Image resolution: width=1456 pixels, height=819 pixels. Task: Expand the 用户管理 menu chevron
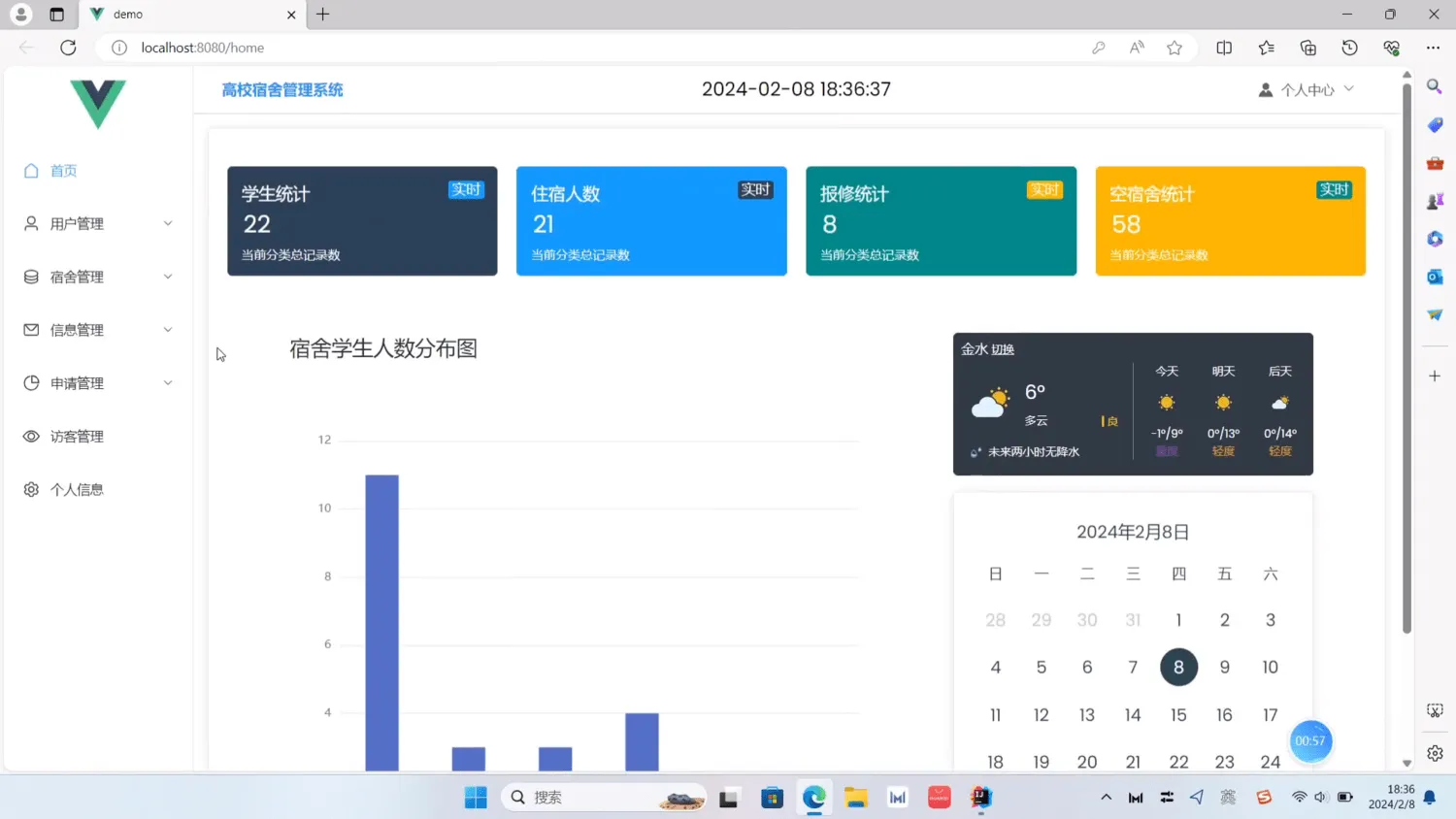pyautogui.click(x=167, y=223)
